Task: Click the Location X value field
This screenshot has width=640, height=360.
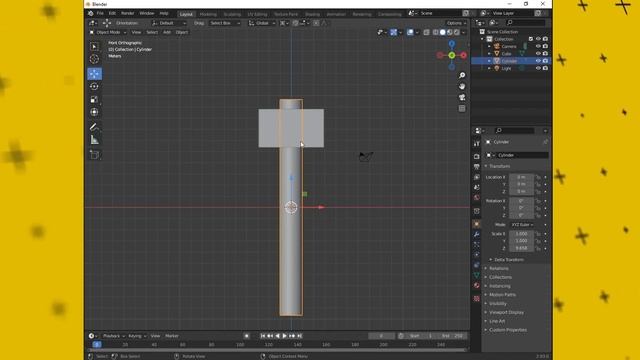Action: [x=521, y=177]
